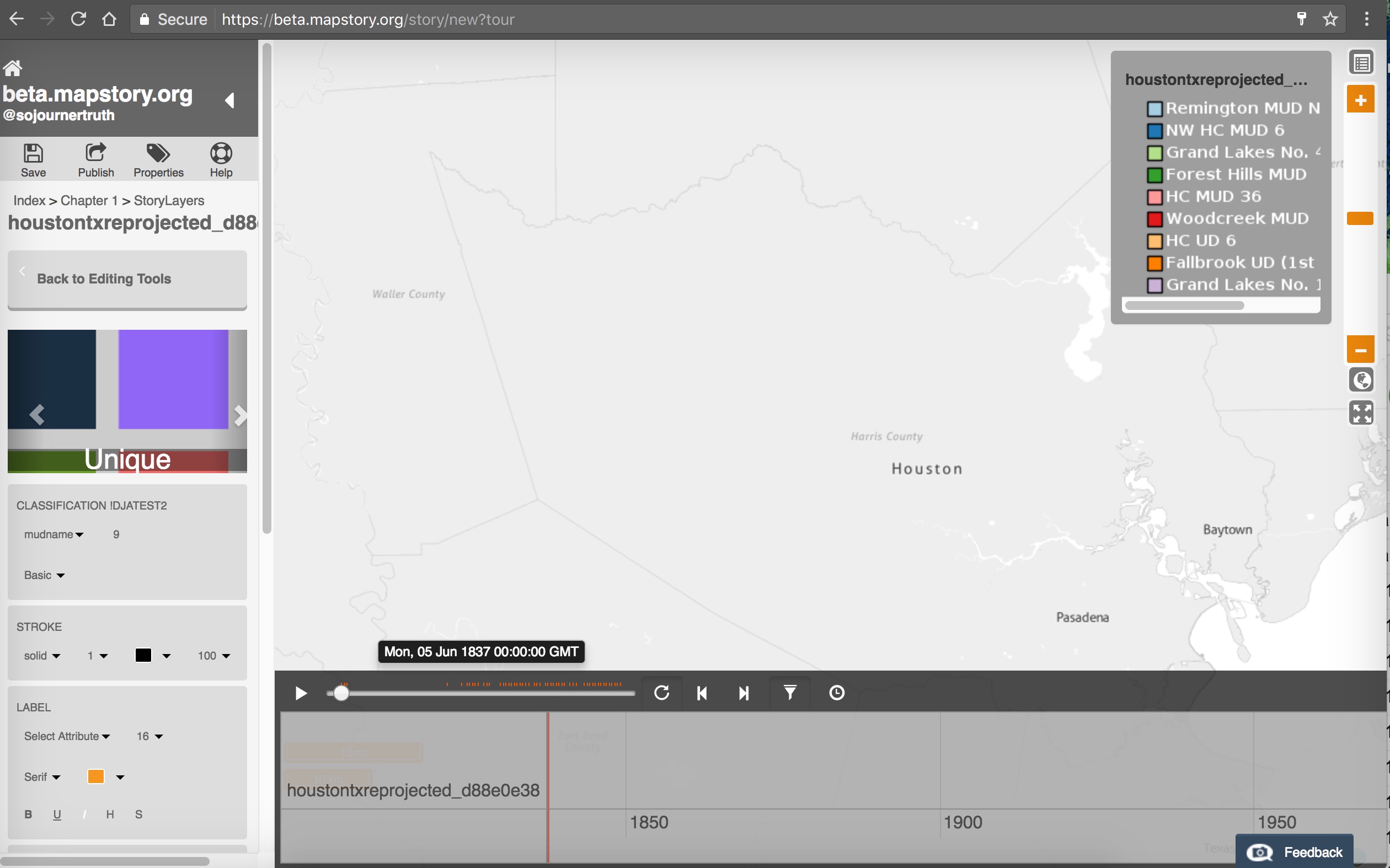Click the Feedback button
Image resolution: width=1390 pixels, height=868 pixels.
[x=1295, y=851]
